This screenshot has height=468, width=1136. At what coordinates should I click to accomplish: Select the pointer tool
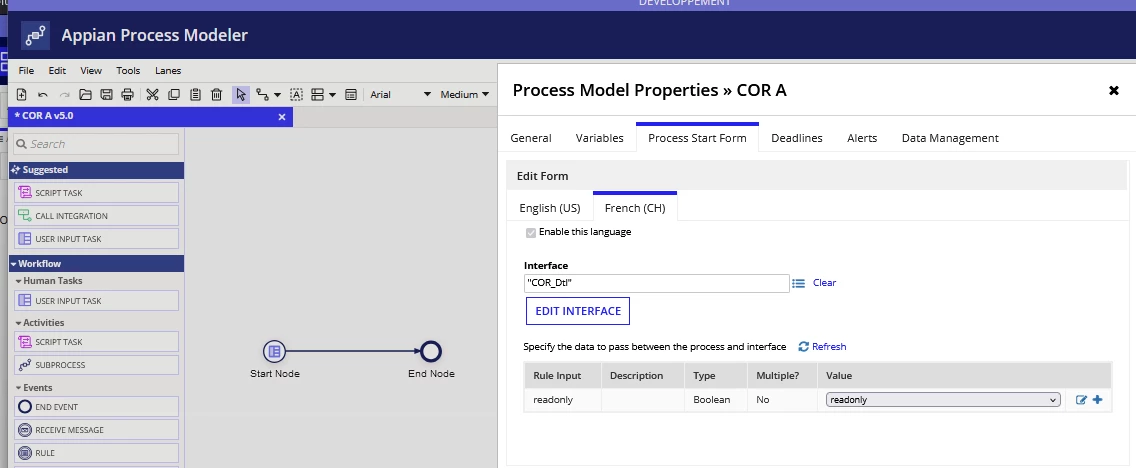241,95
